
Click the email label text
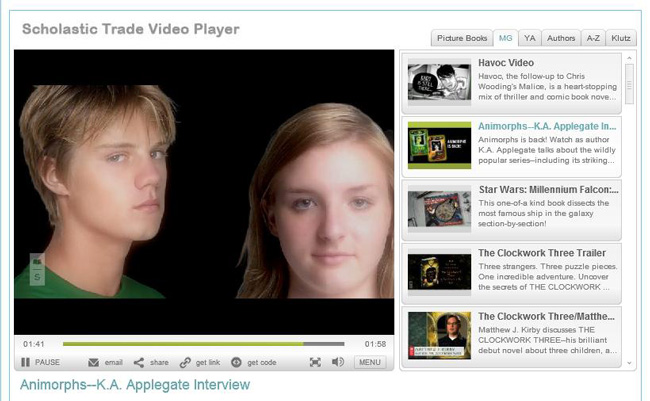[114, 362]
